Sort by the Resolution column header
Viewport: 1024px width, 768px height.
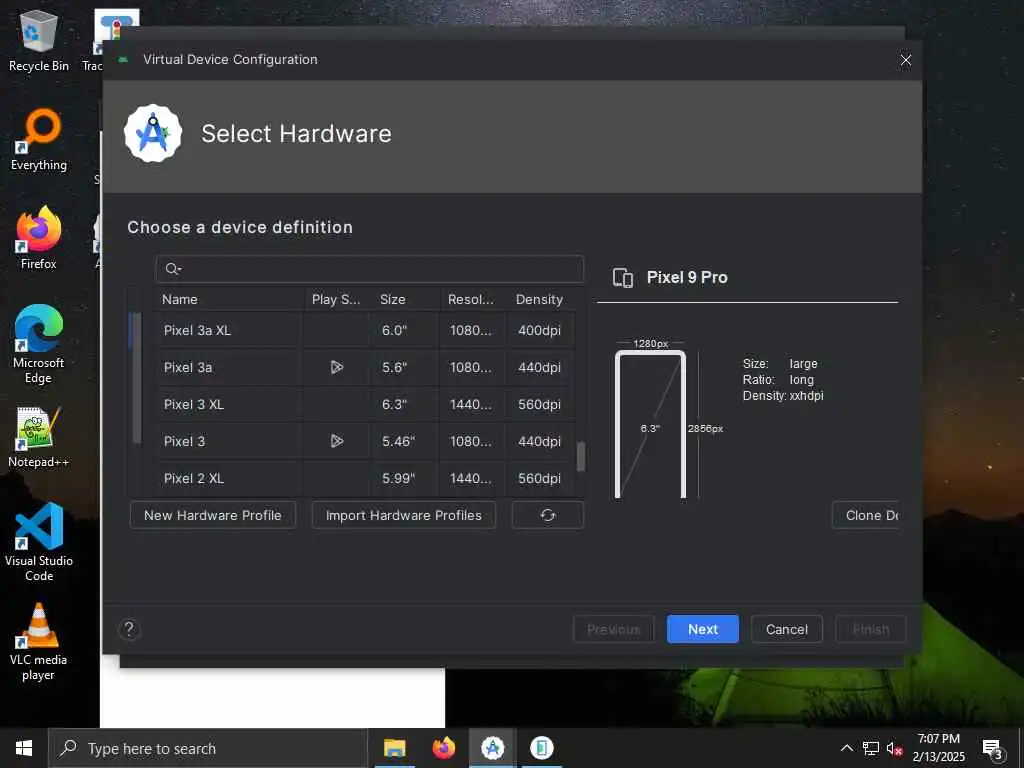pos(473,299)
